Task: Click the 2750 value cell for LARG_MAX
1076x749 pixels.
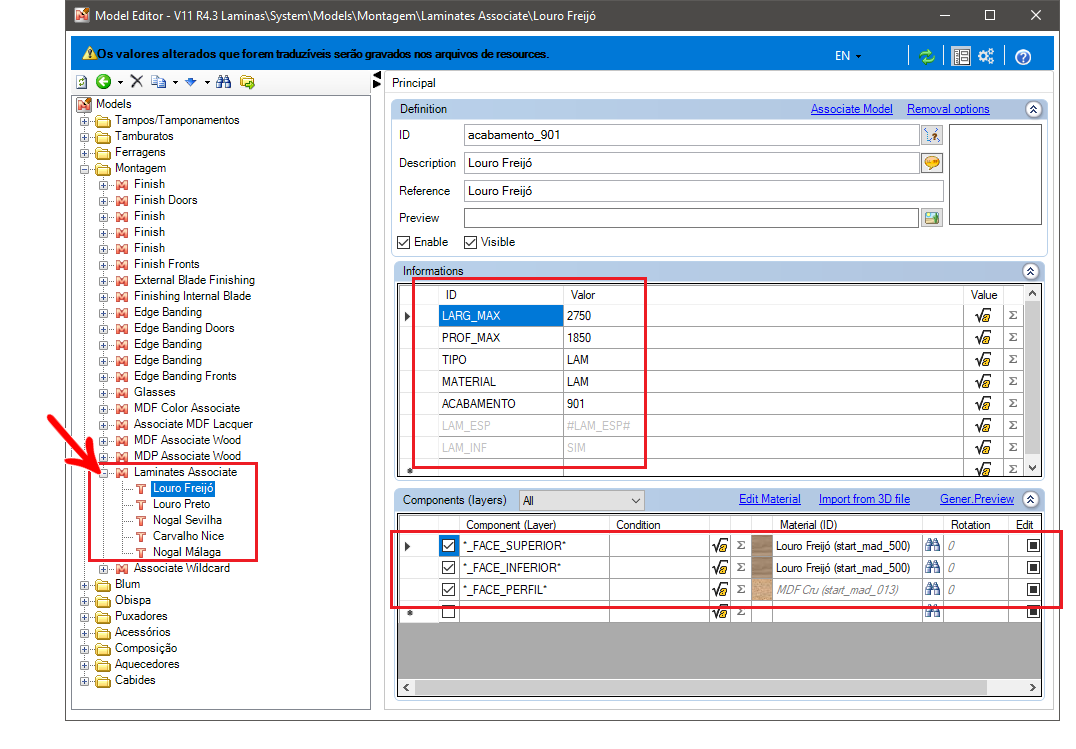Action: 762,316
